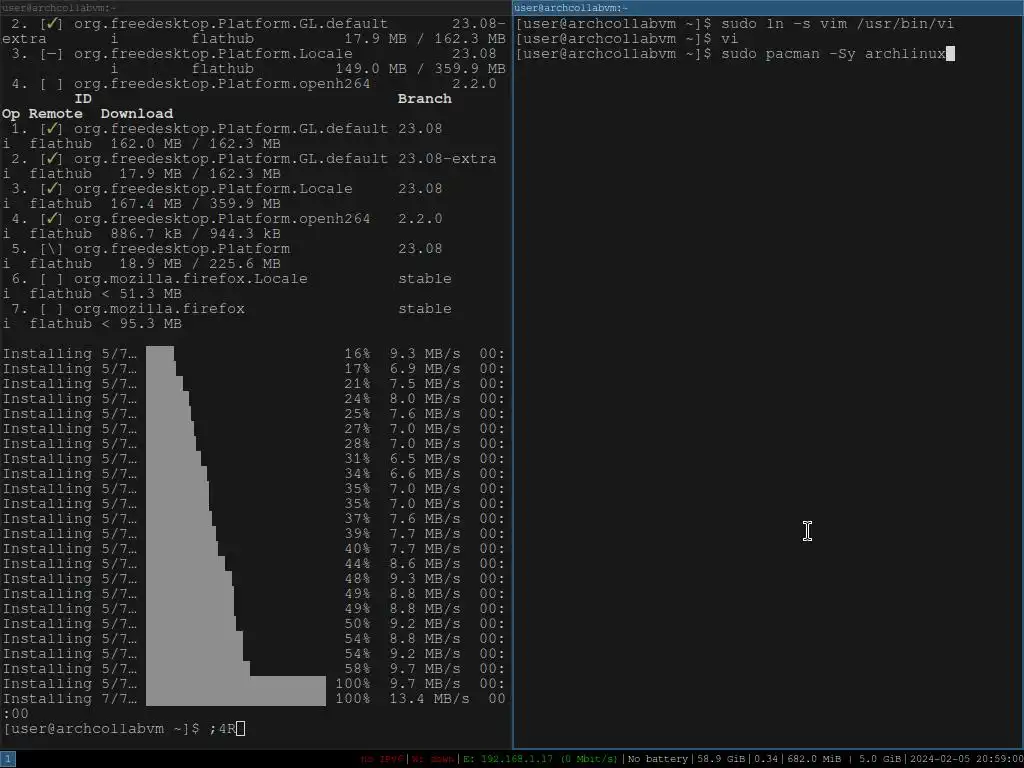1024x768 pixels.
Task: Click the '[—]' marker beside Platform.Locale at top
Action: click(x=52, y=54)
